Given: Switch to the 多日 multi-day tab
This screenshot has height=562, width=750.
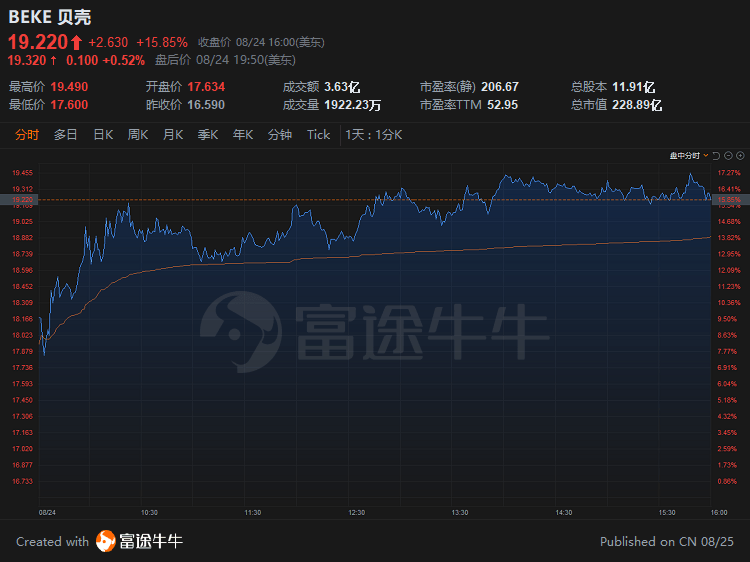Looking at the screenshot, I should 66,135.
